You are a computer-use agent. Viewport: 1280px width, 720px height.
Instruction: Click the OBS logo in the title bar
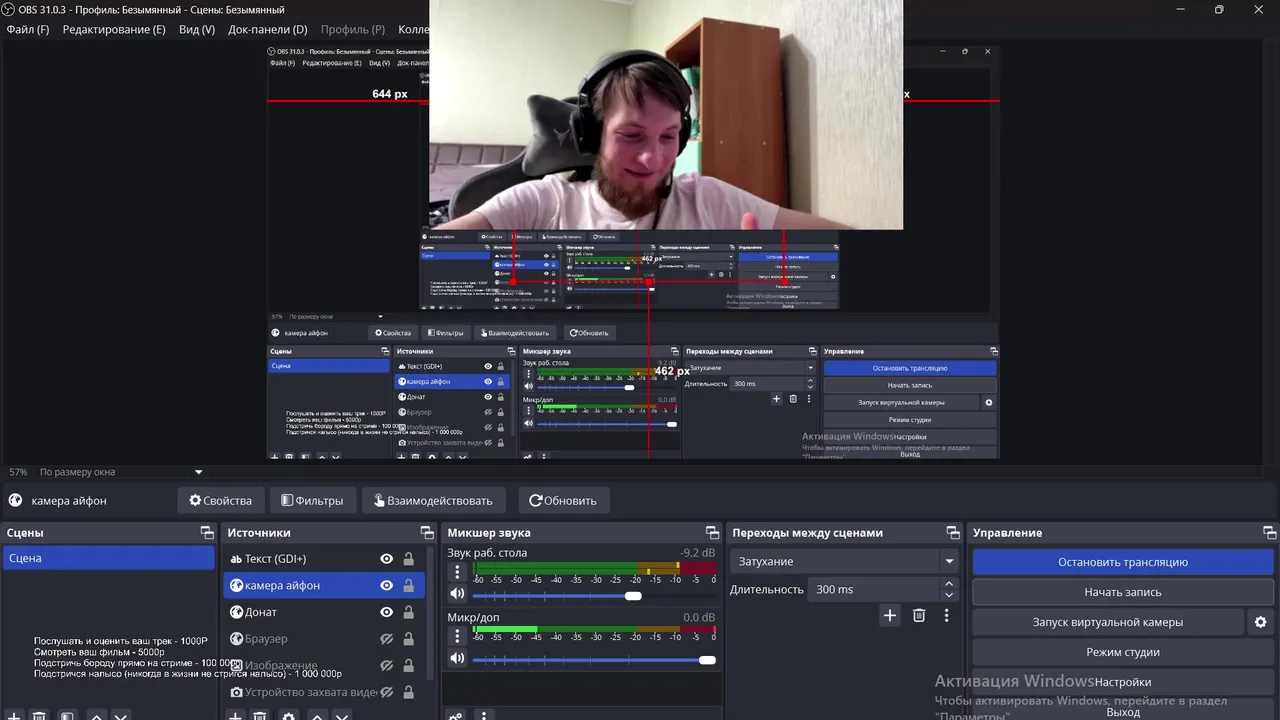tap(9, 10)
